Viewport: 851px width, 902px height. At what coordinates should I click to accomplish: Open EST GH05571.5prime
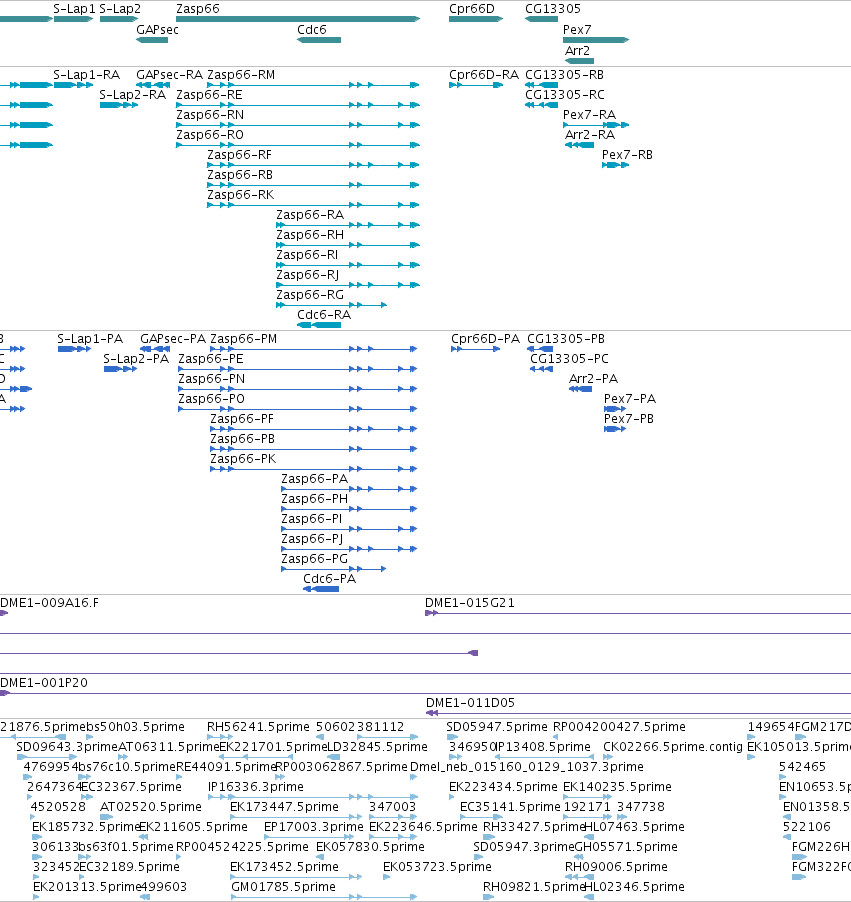click(626, 847)
